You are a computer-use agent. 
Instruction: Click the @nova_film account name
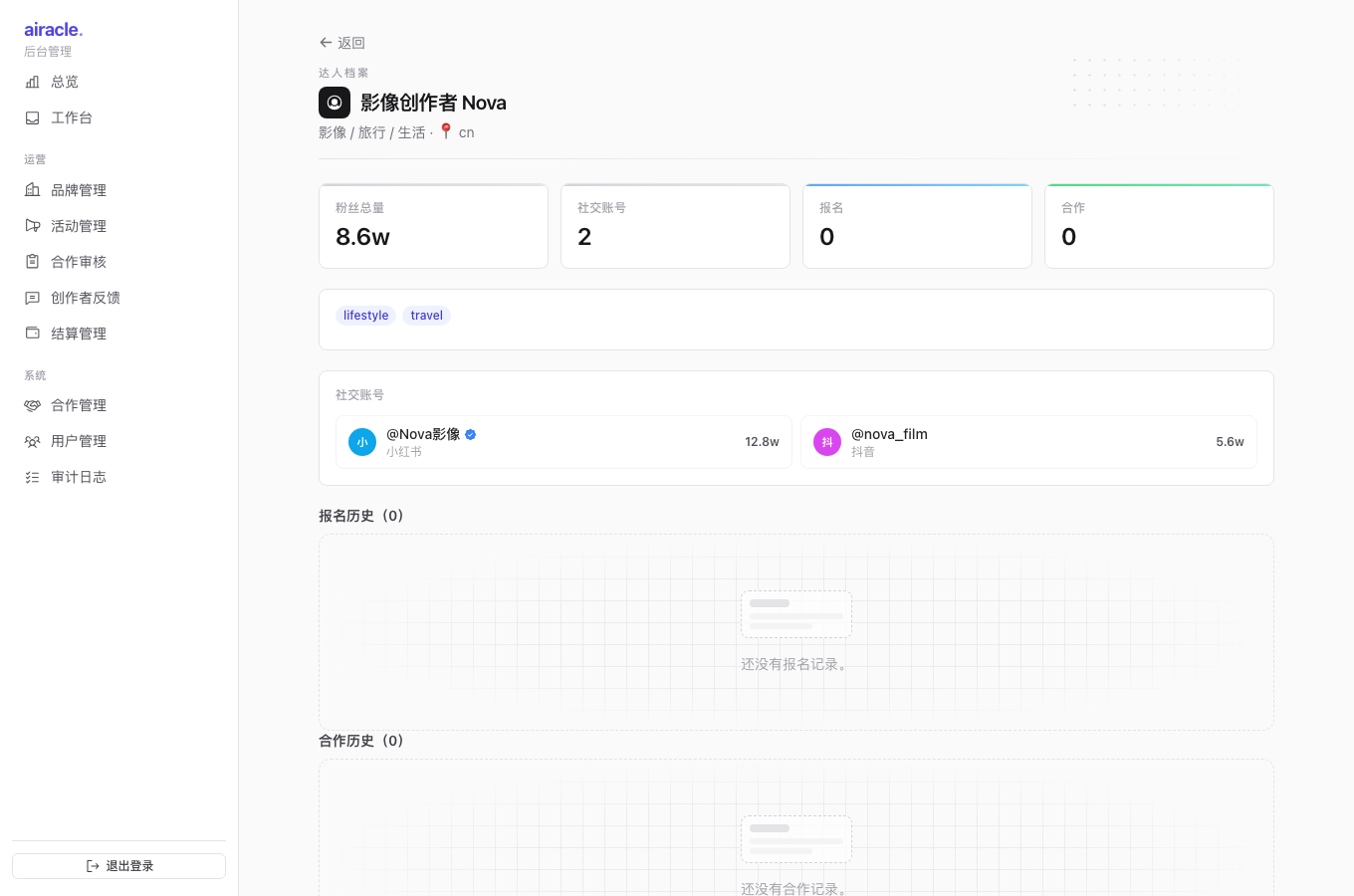[889, 434]
